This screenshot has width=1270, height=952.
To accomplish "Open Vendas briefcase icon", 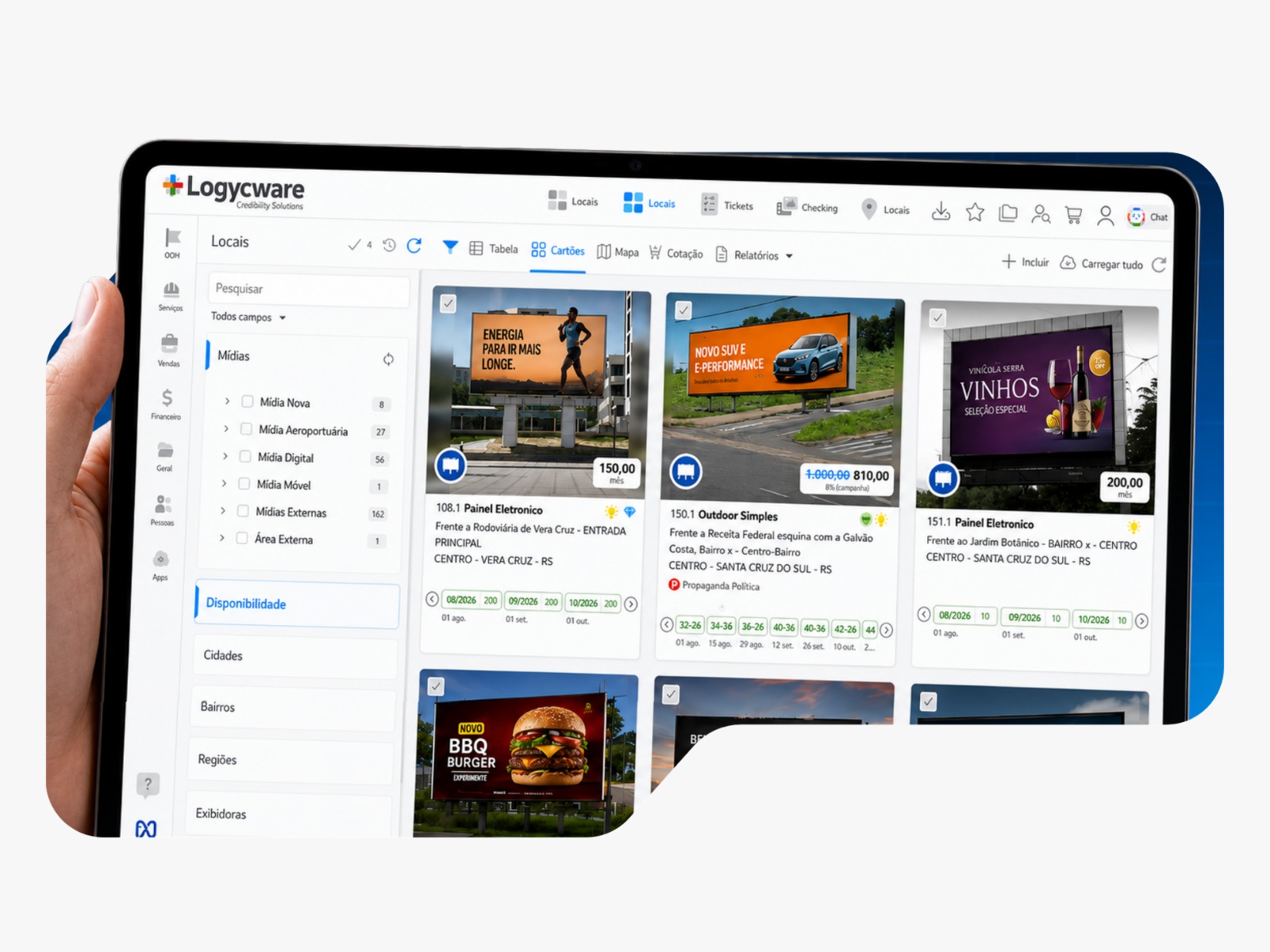I will 169,350.
